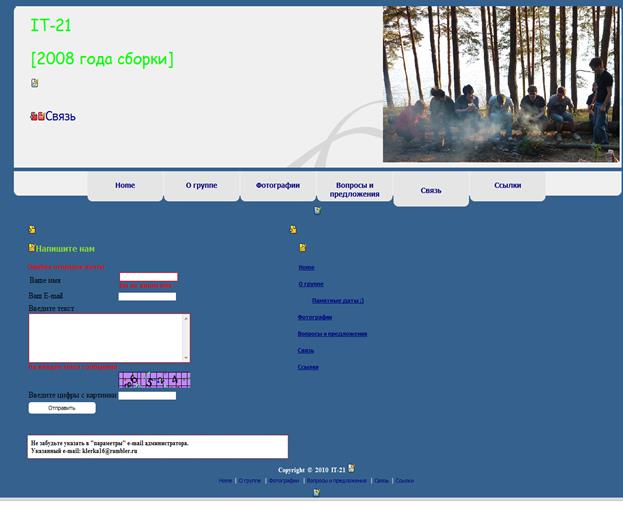
Task: Follow the sidebar О группе link
Action: tap(311, 284)
